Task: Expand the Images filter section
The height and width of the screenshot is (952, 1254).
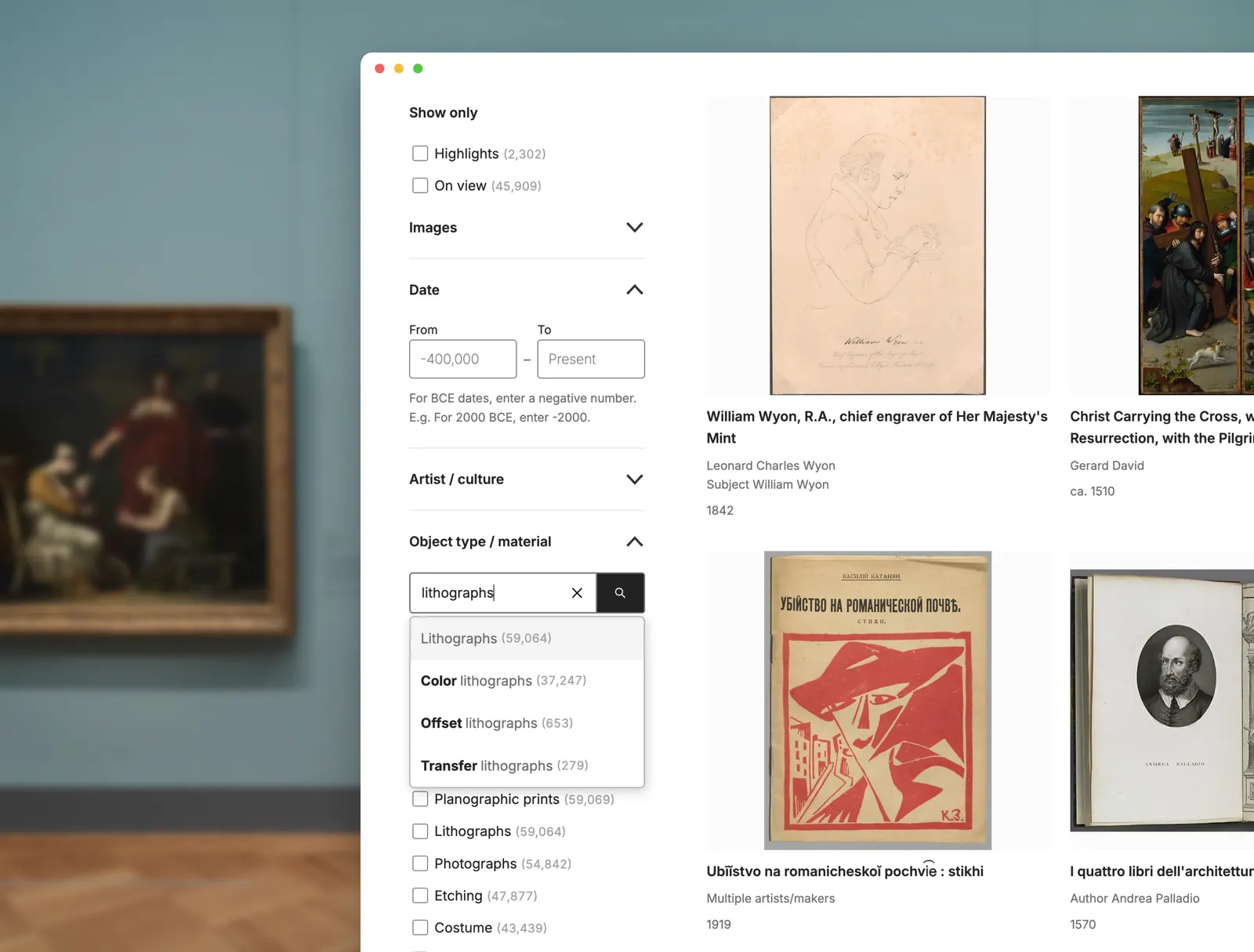Action: coord(635,227)
